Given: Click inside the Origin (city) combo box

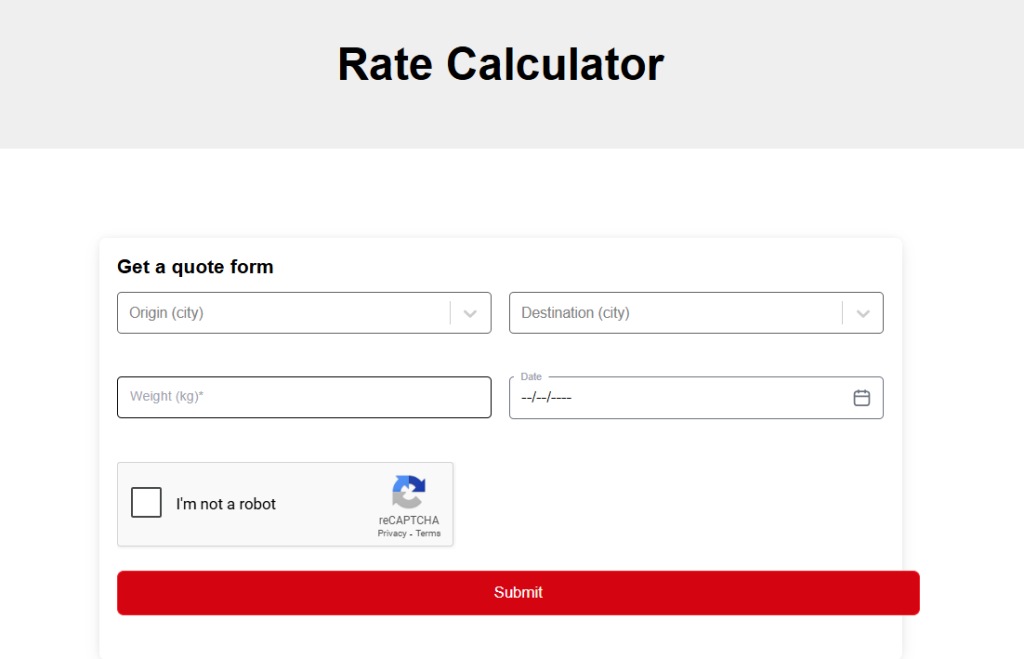Looking at the screenshot, I should click(x=280, y=313).
